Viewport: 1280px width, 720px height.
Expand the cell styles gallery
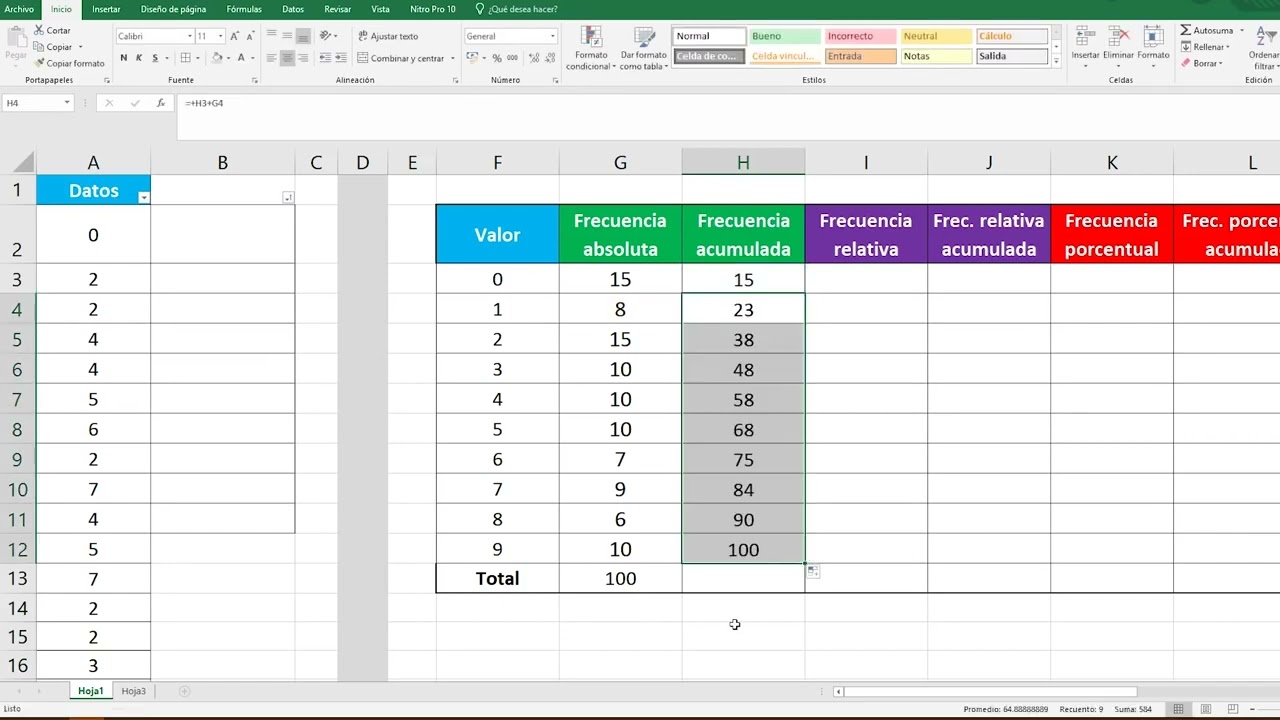[x=1056, y=62]
